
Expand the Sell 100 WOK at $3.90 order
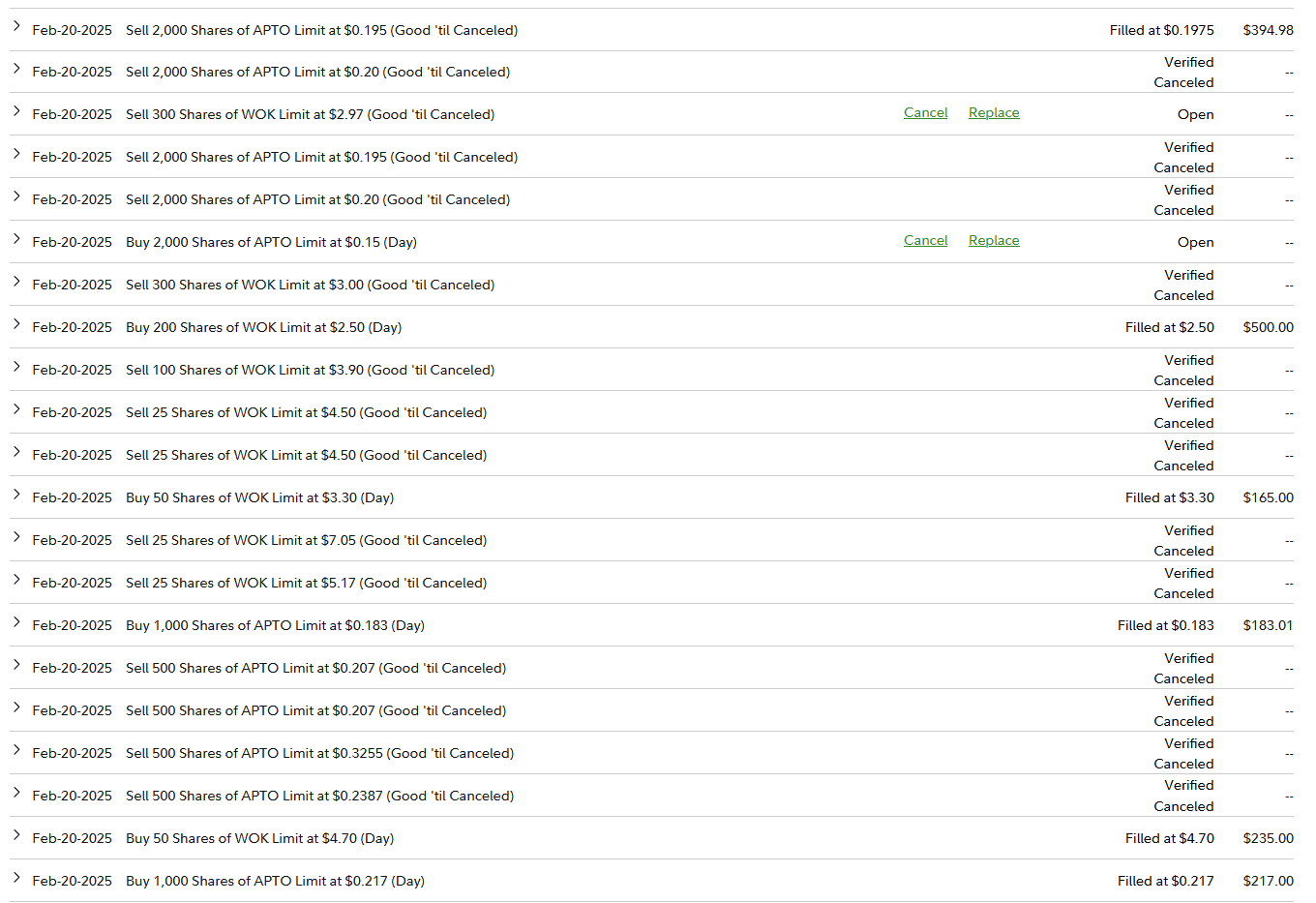pyautogui.click(x=16, y=367)
